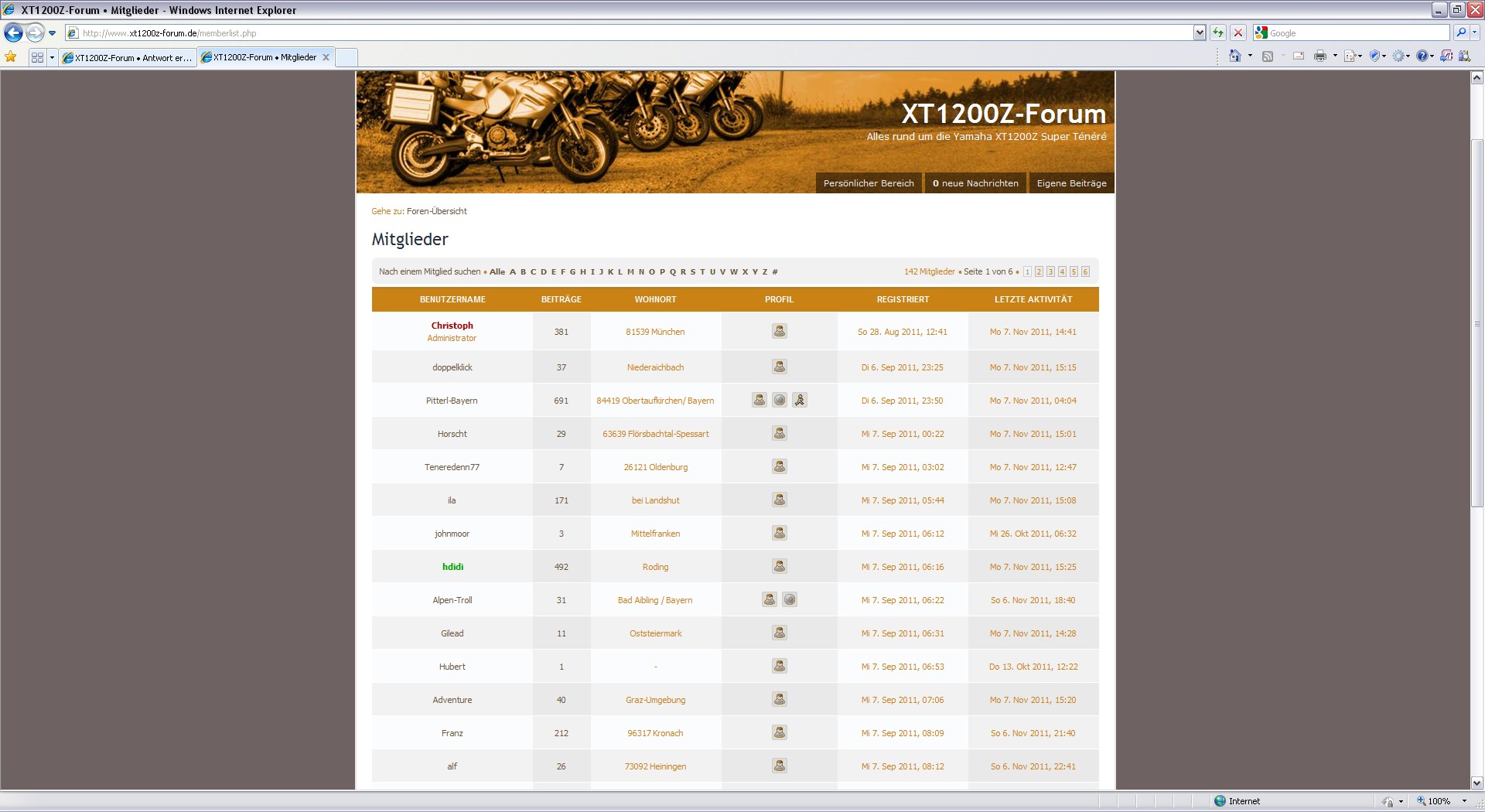Open the Help question mark icon
The width and height of the screenshot is (1485, 812).
[x=1422, y=56]
